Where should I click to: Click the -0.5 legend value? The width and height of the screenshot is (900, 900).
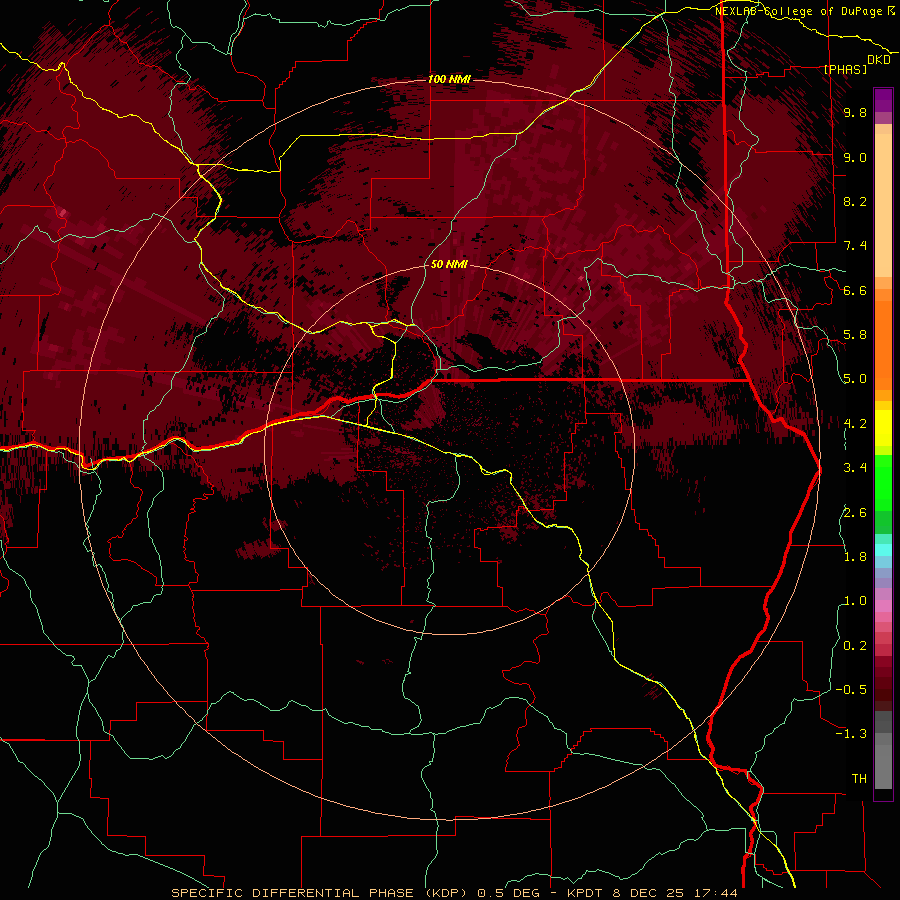[x=851, y=690]
